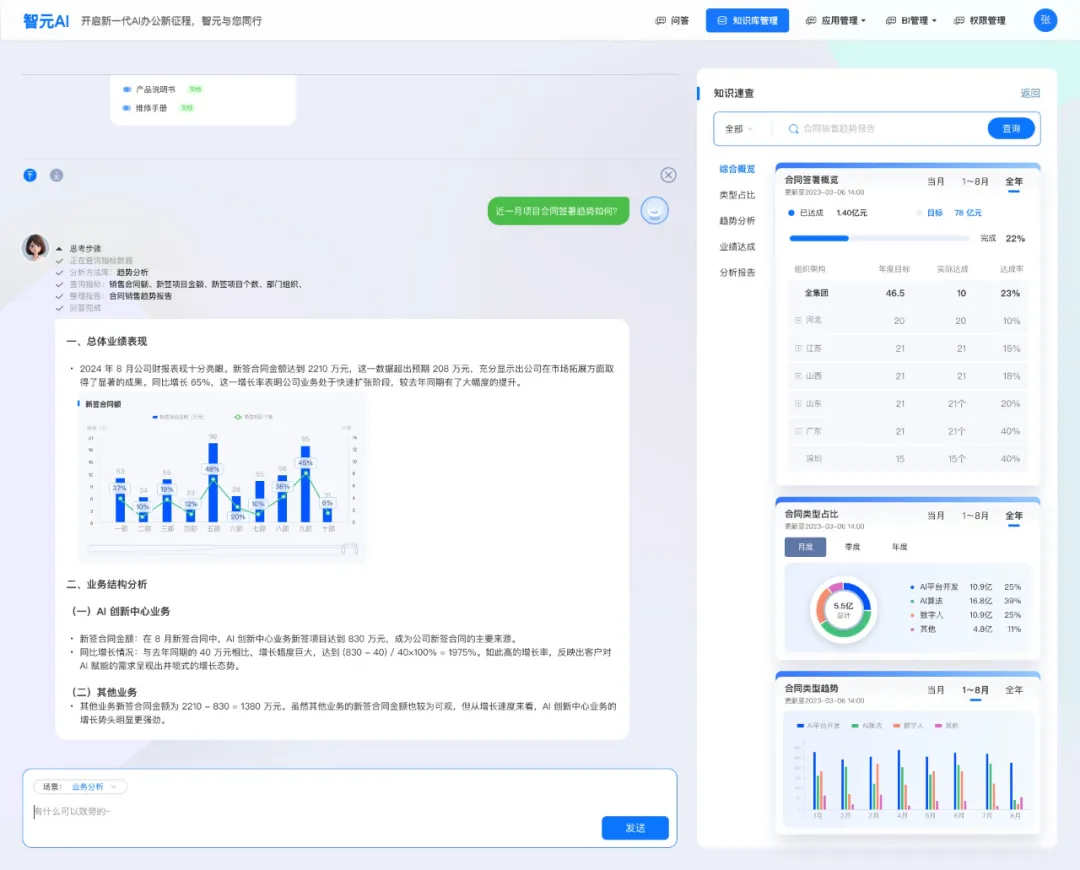Expand the 河北 row in the table

(x=798, y=320)
